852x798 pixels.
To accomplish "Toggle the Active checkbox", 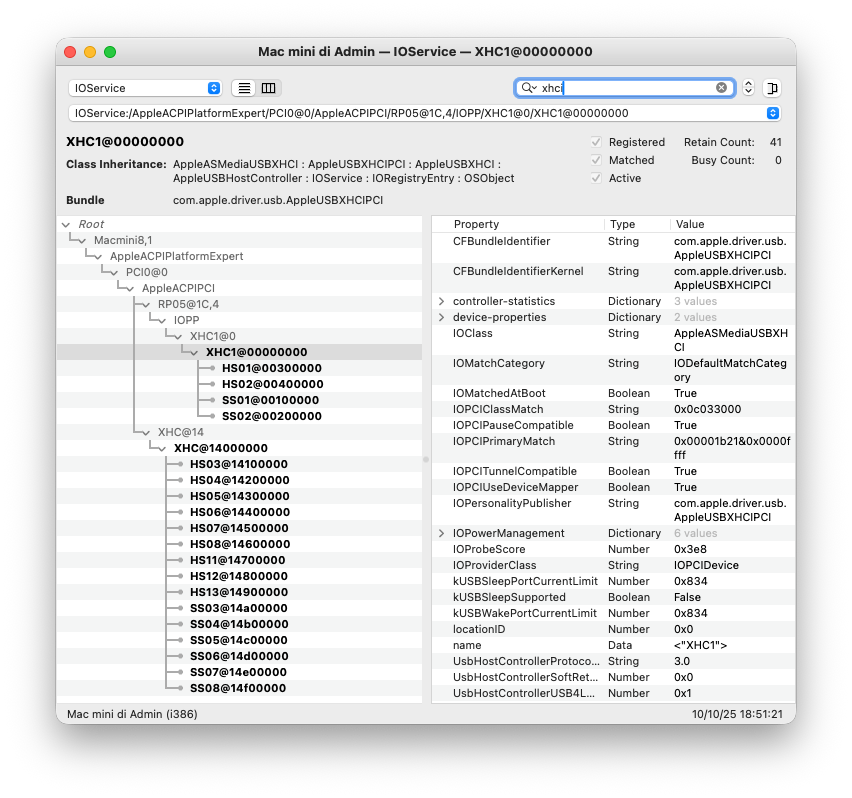I will point(596,178).
